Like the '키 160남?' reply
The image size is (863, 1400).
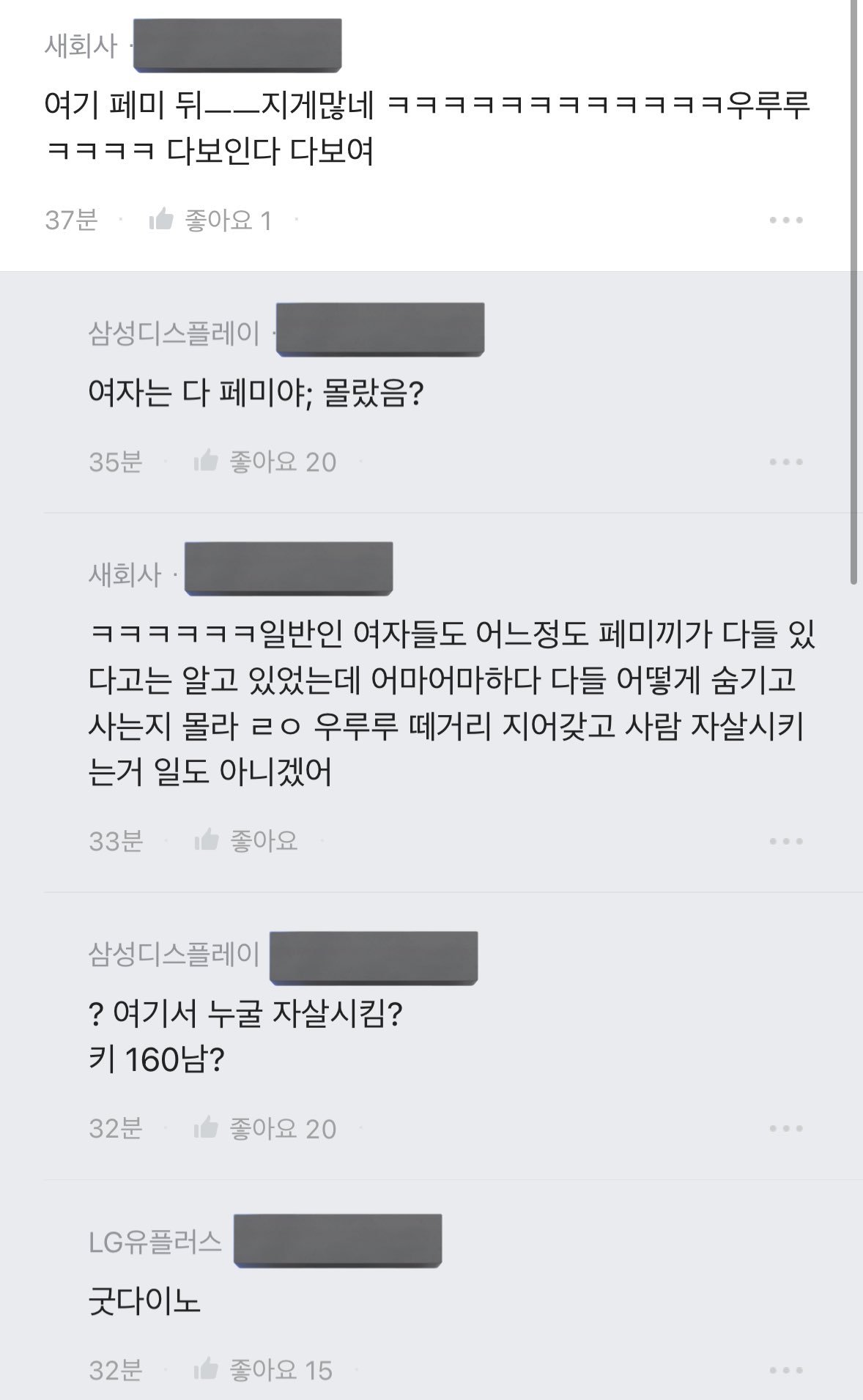point(206,1127)
